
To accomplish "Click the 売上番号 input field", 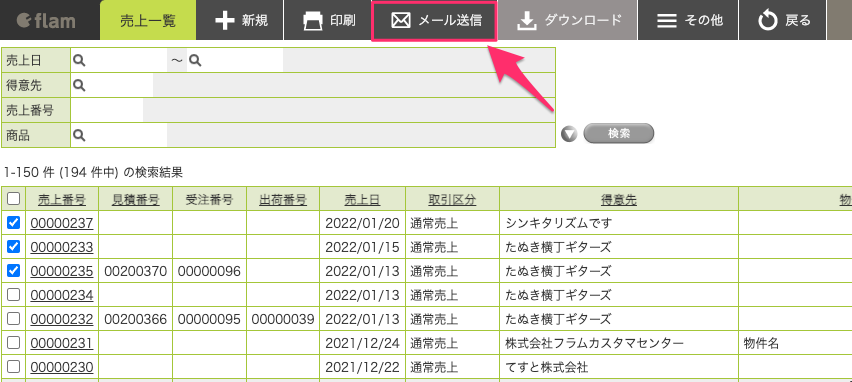I will [107, 110].
